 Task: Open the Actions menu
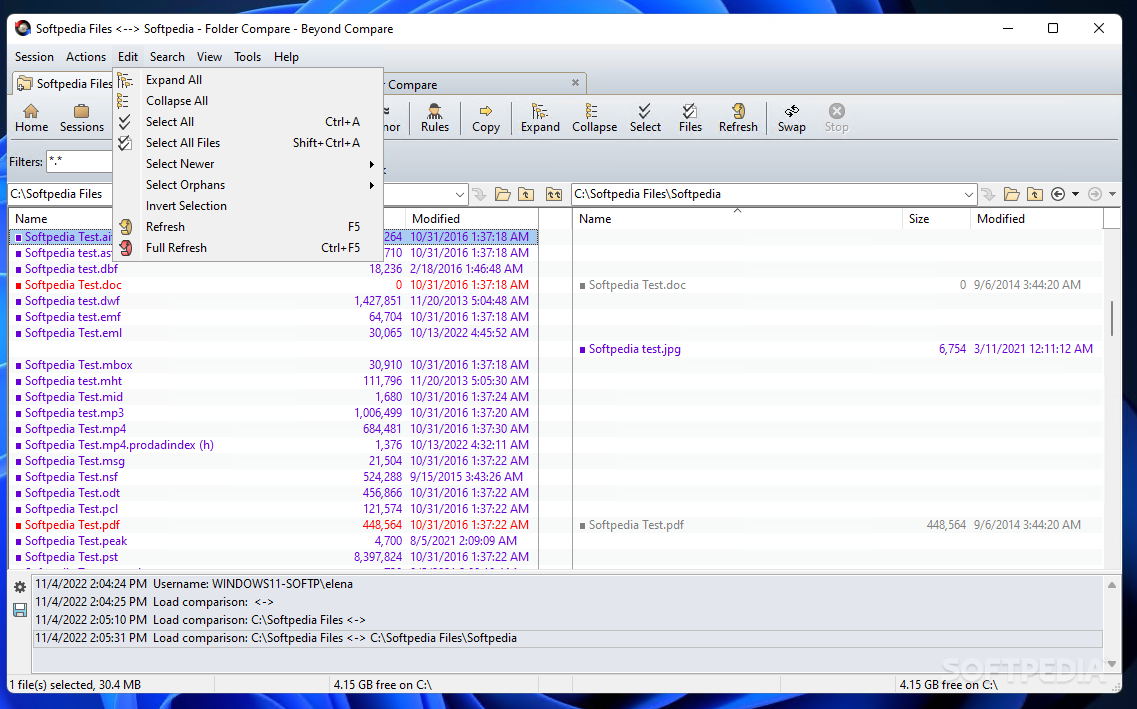click(x=86, y=57)
